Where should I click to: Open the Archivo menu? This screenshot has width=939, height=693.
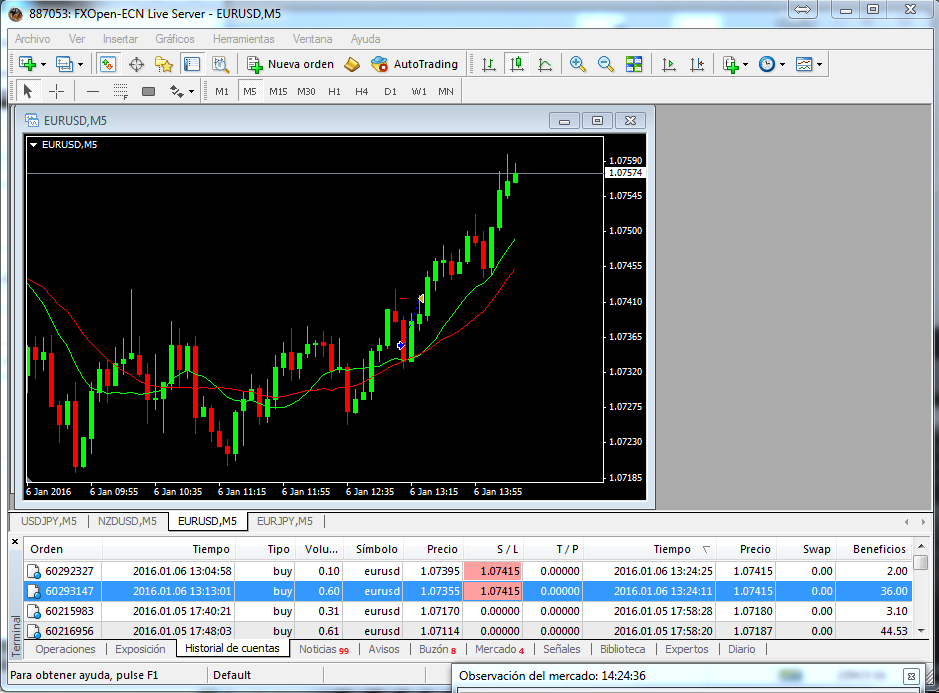(x=32, y=39)
